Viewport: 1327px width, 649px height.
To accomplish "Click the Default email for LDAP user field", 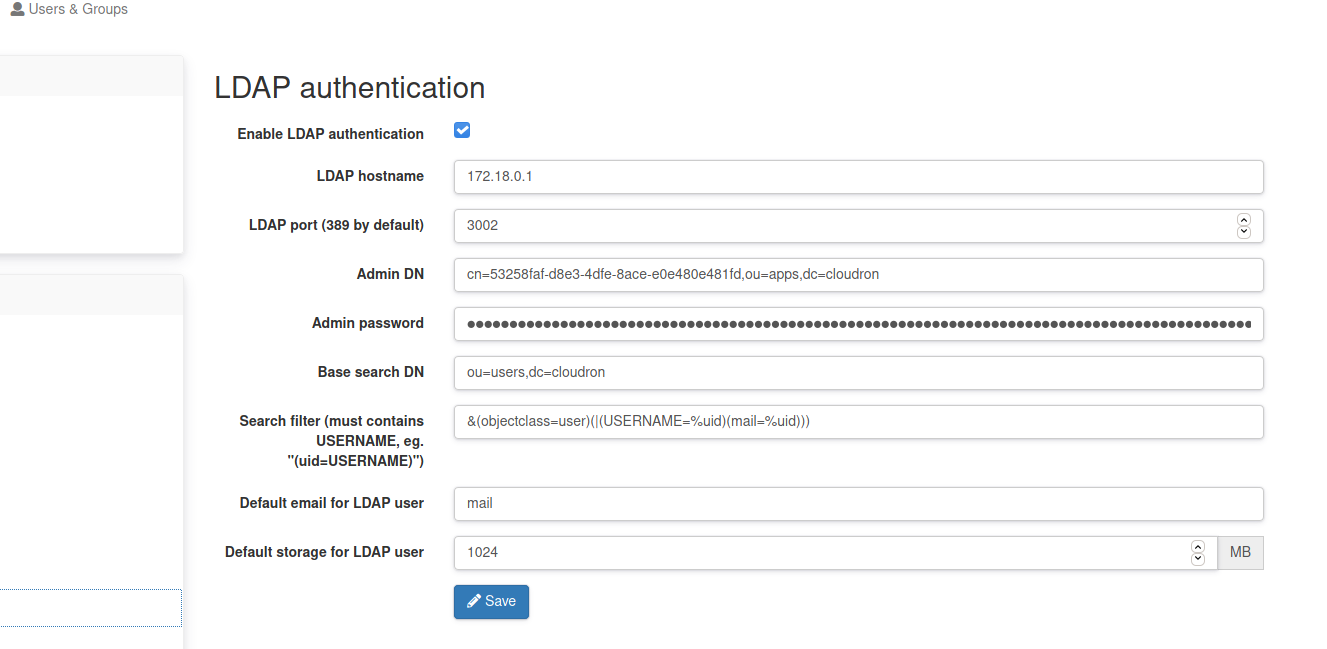I will 858,504.
